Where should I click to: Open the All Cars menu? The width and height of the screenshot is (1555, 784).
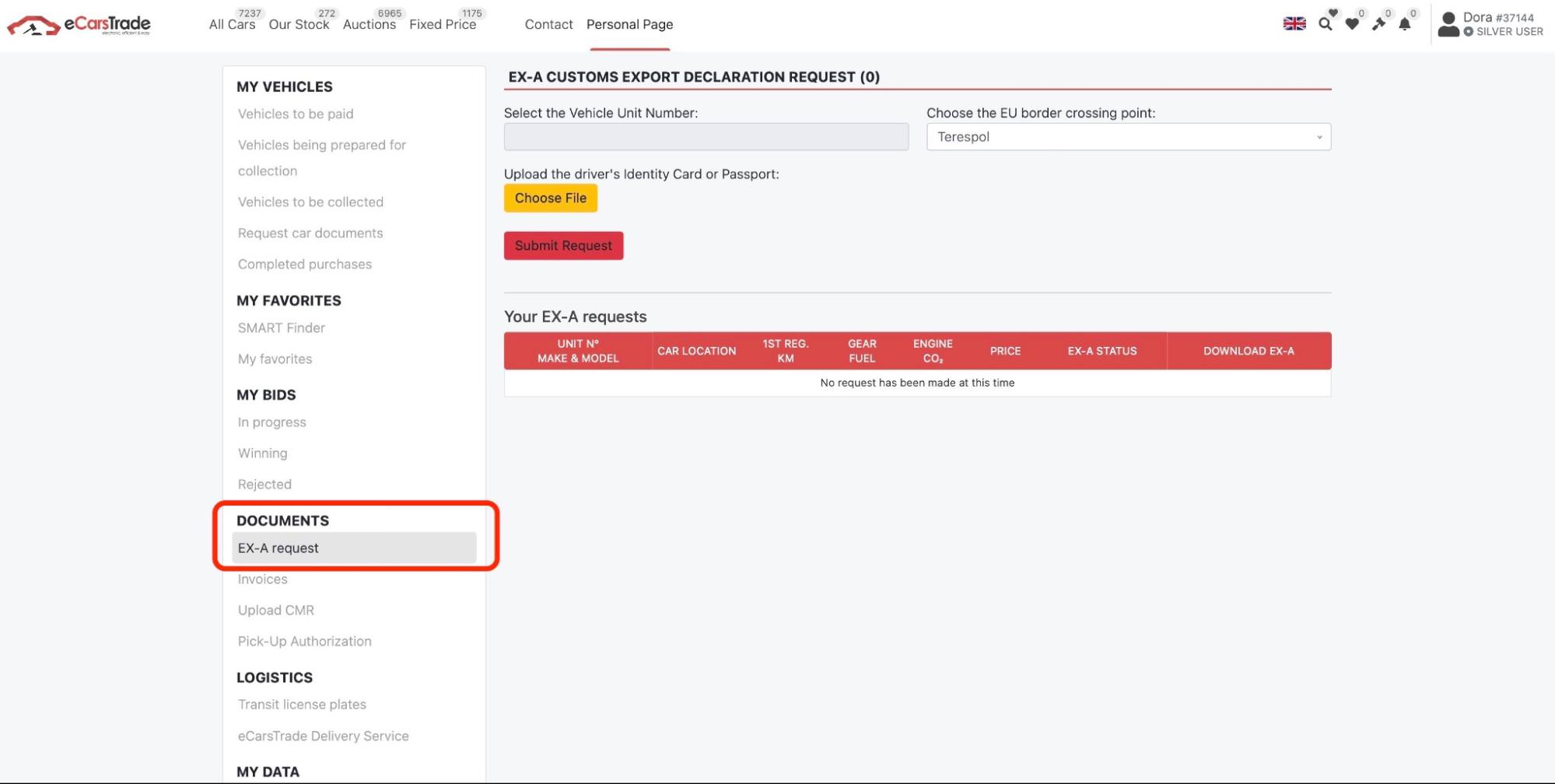[232, 25]
